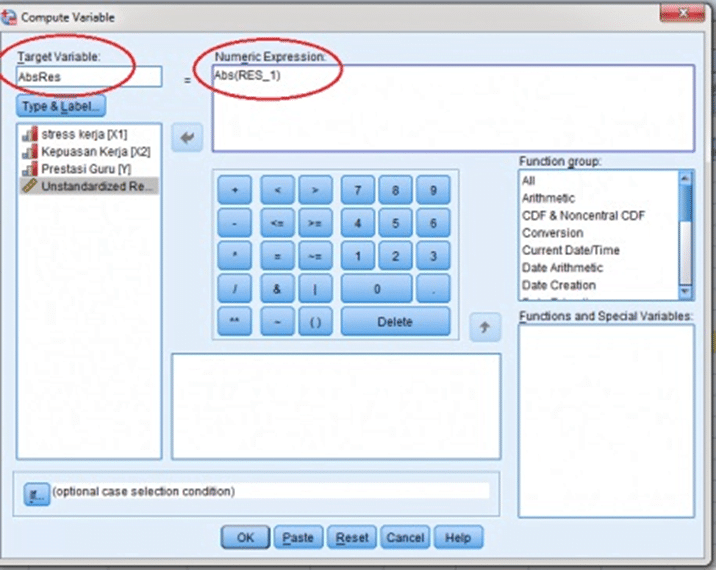Select Kepuasan Kerja [X2] variable
The image size is (716, 570).
tap(89, 152)
